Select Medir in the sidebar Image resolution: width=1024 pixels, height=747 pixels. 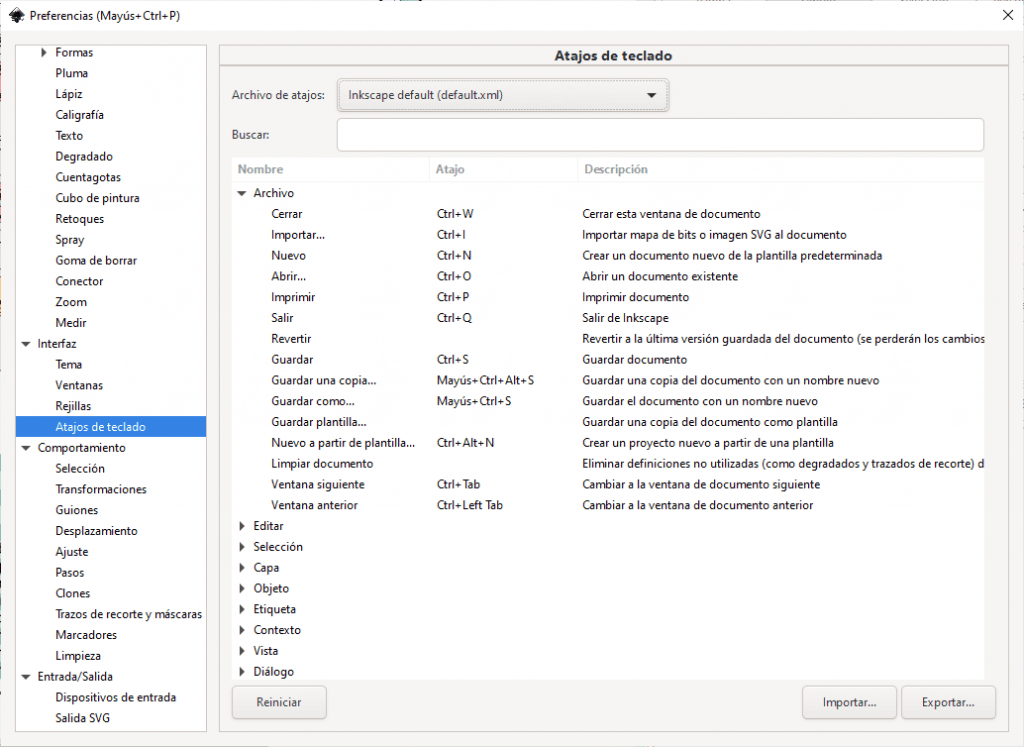71,323
